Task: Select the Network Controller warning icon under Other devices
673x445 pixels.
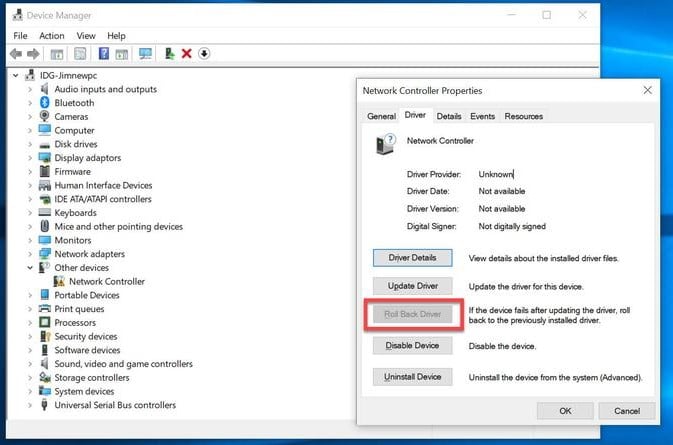Action: (x=59, y=281)
